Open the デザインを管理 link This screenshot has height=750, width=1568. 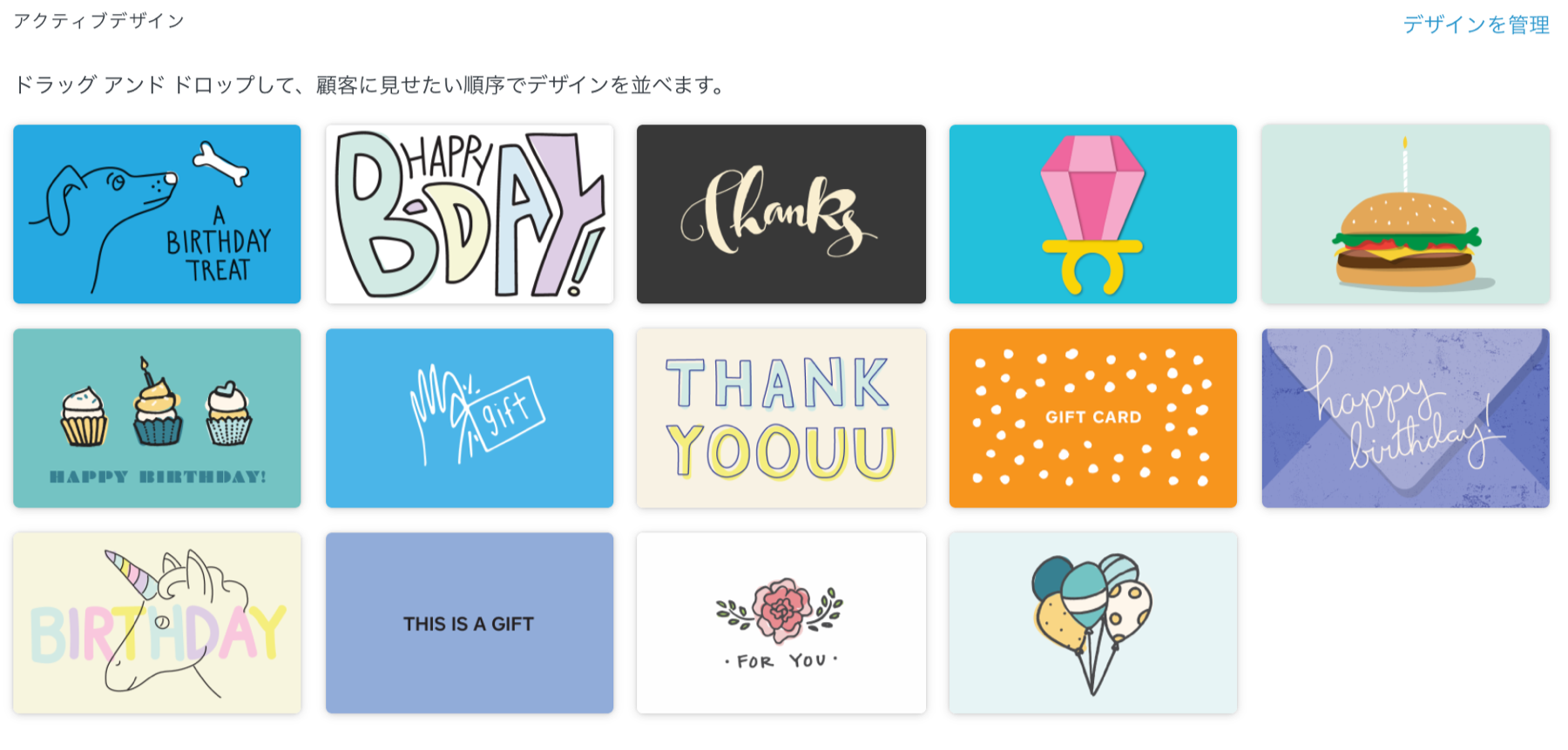[x=1476, y=24]
